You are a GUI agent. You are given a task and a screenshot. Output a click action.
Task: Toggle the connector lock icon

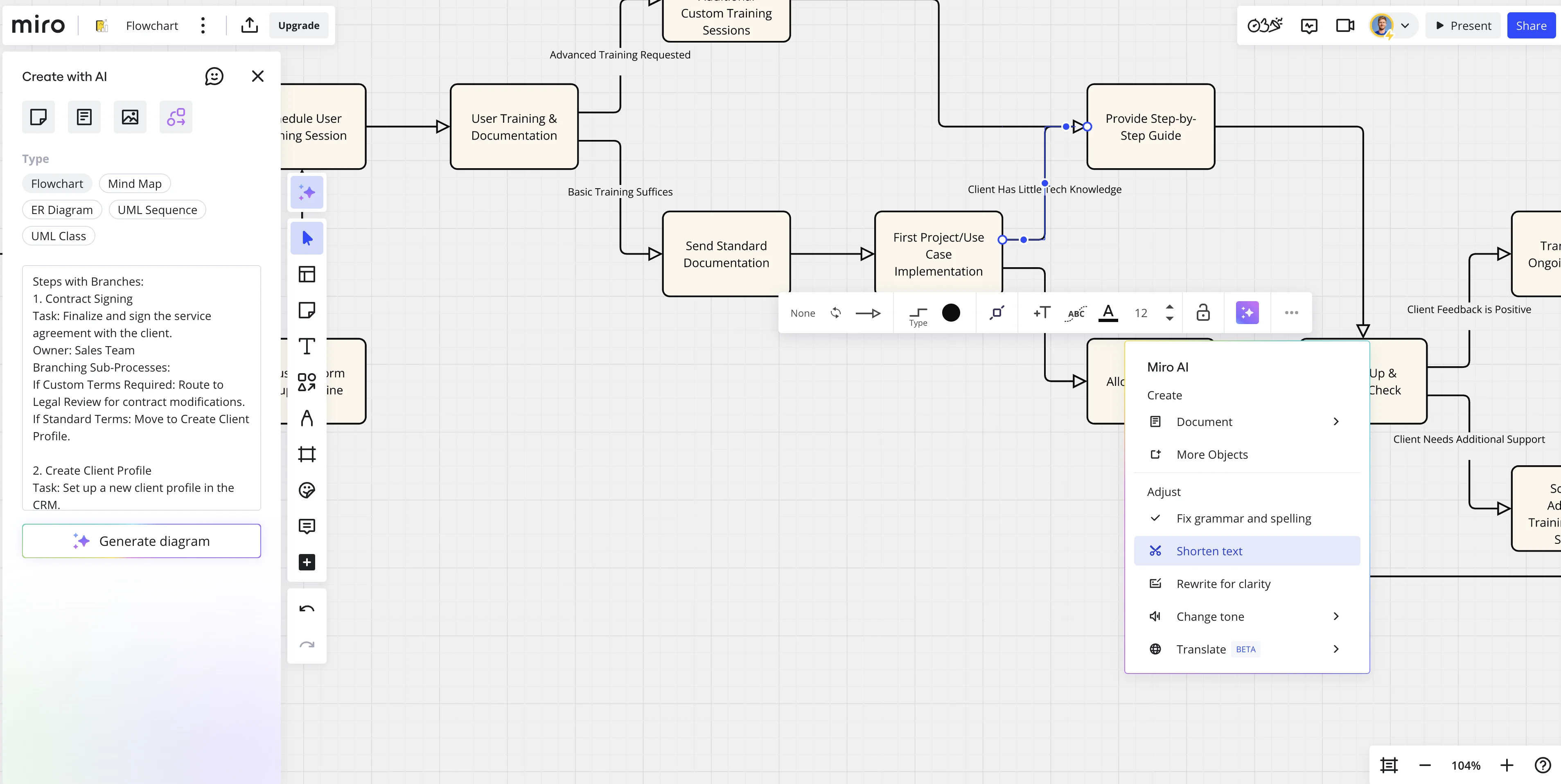click(x=1203, y=313)
